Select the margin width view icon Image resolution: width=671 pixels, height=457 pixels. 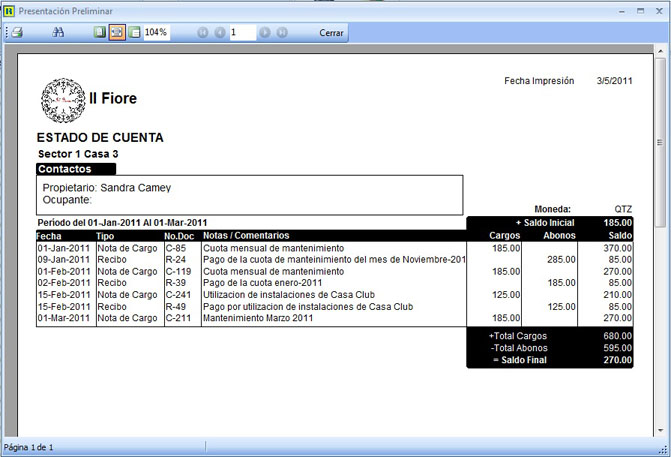coord(134,33)
